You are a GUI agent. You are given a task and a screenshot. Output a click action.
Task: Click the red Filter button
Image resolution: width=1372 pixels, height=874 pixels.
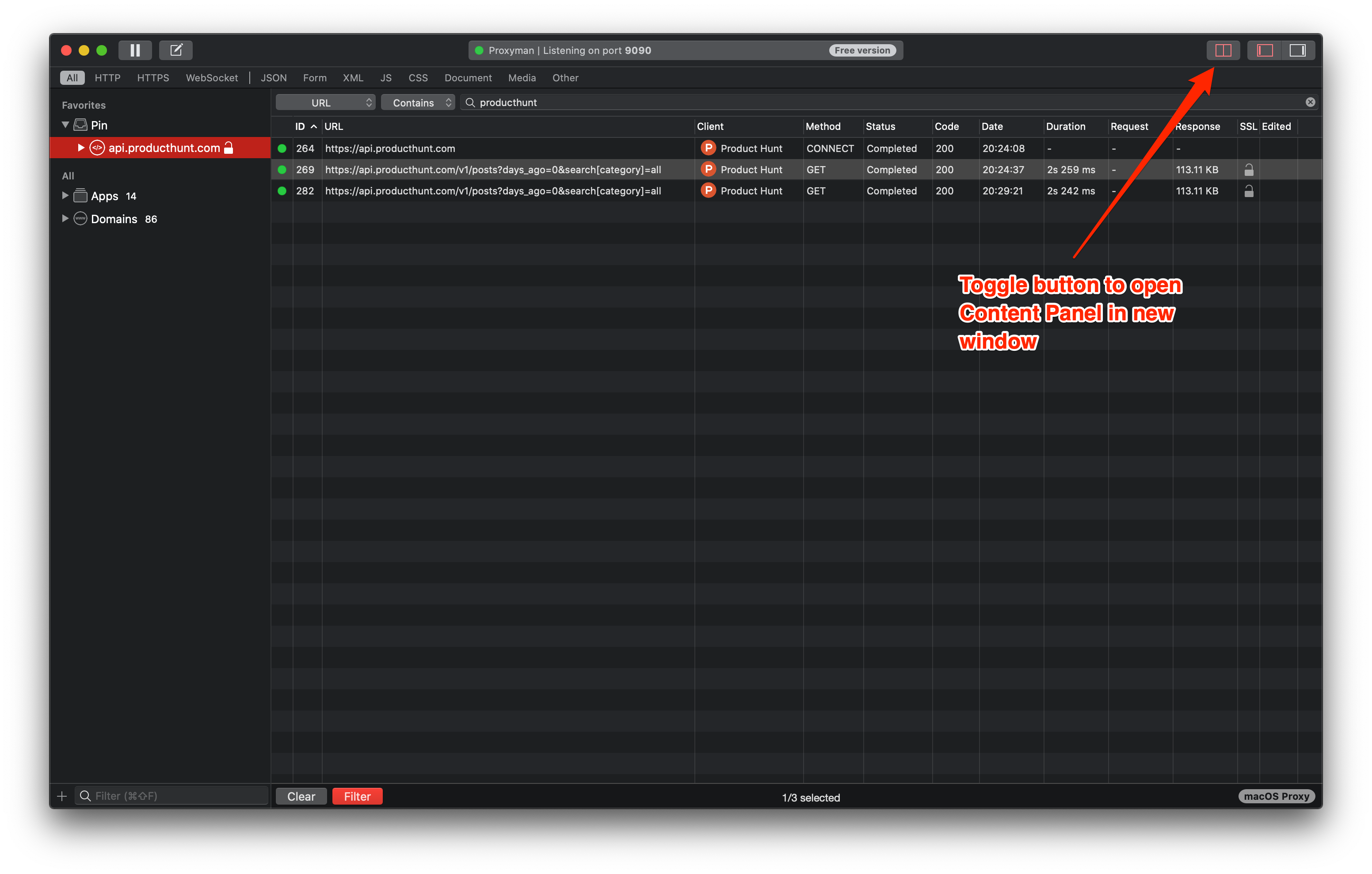357,797
